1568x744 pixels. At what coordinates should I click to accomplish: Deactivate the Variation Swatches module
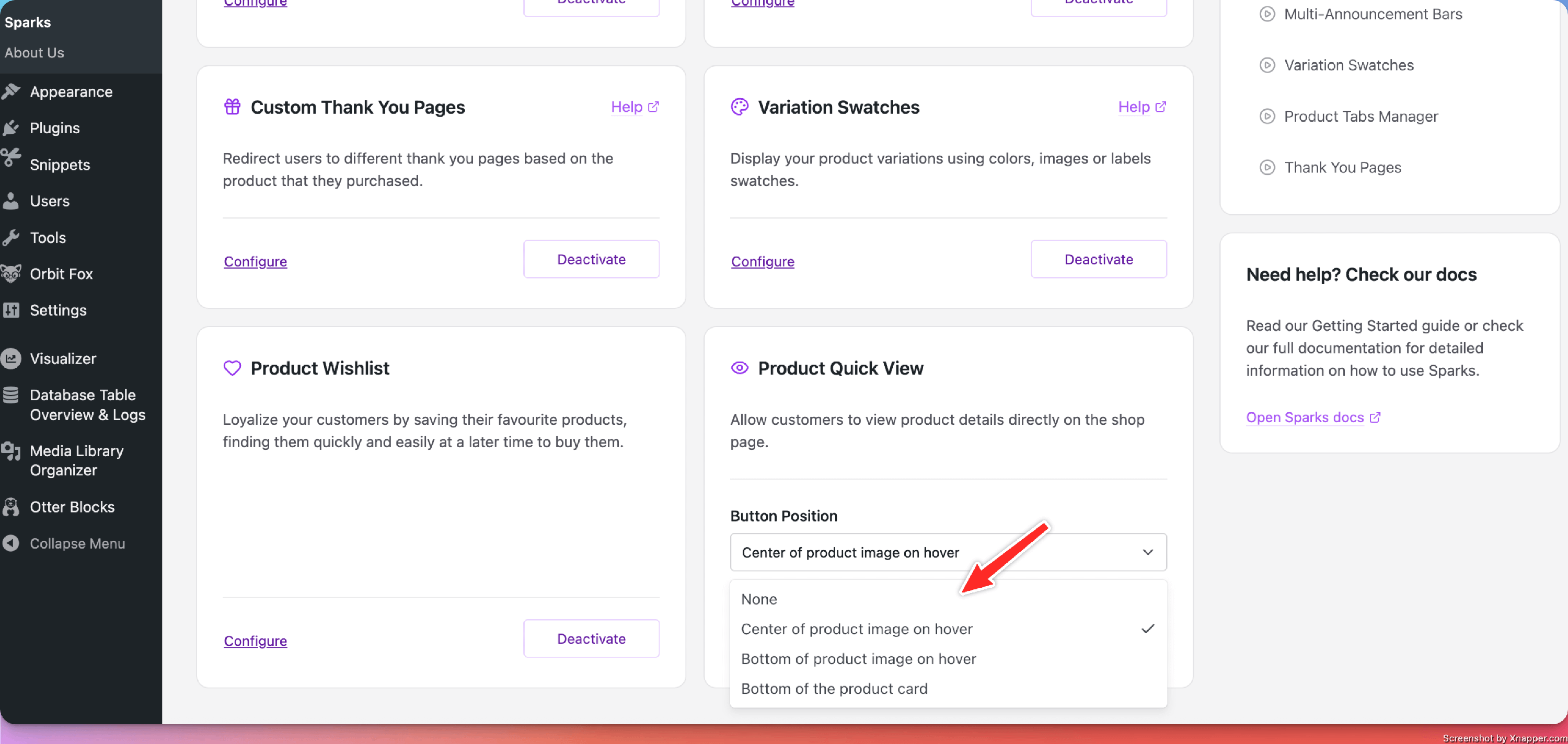(1098, 259)
